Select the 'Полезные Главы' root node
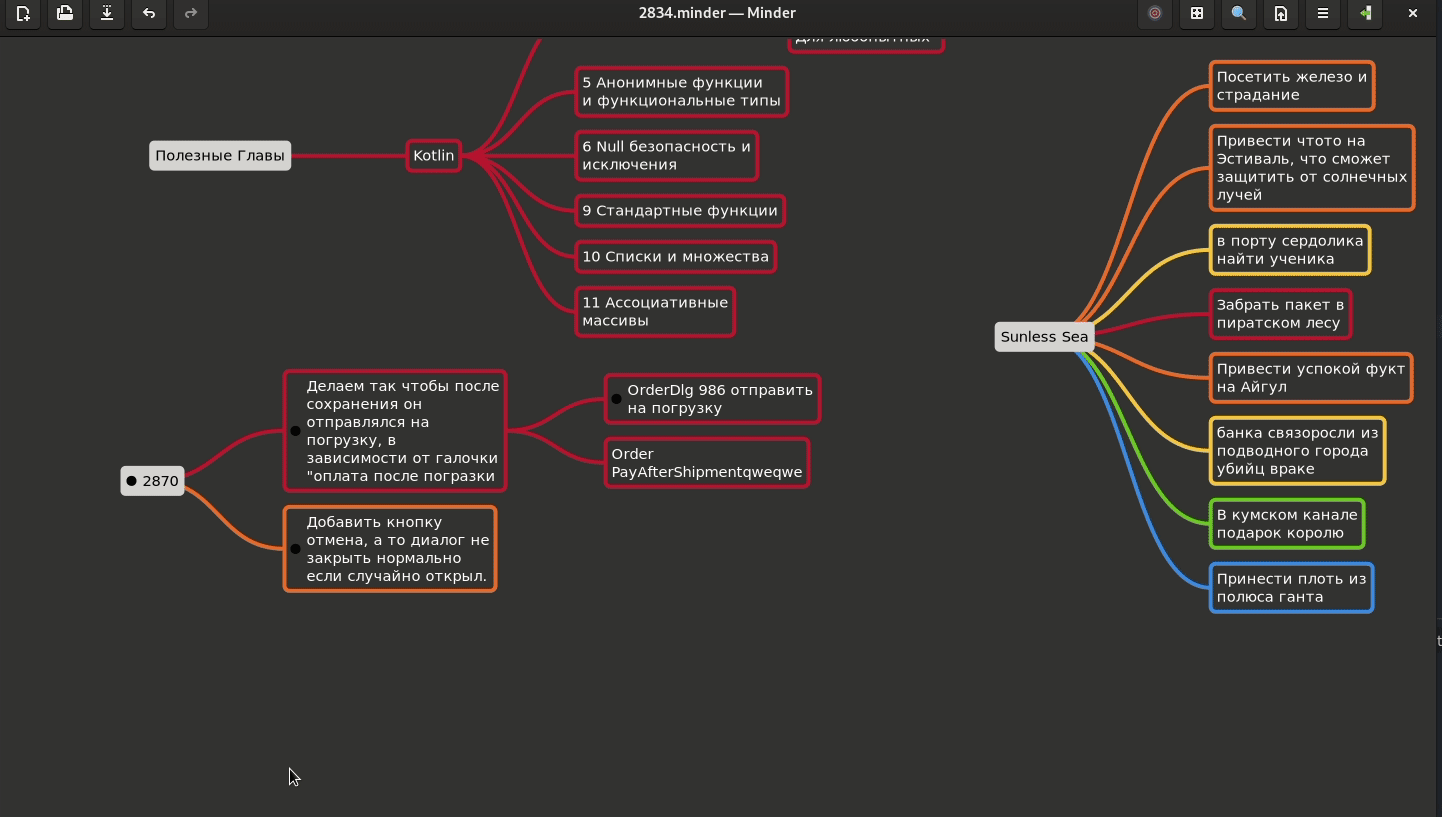The height and width of the screenshot is (817, 1442). tap(220, 155)
